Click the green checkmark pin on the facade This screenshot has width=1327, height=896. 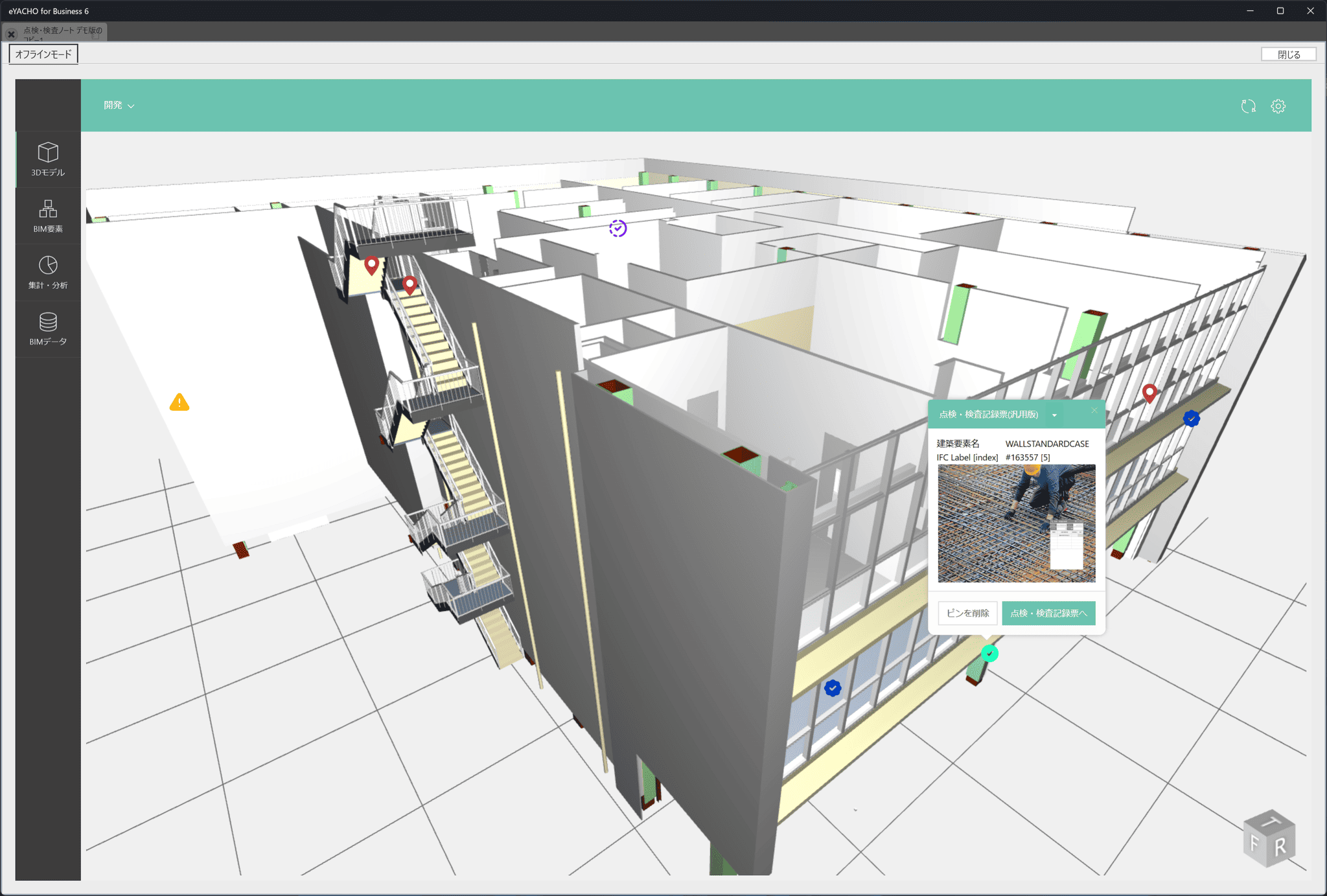coord(989,653)
